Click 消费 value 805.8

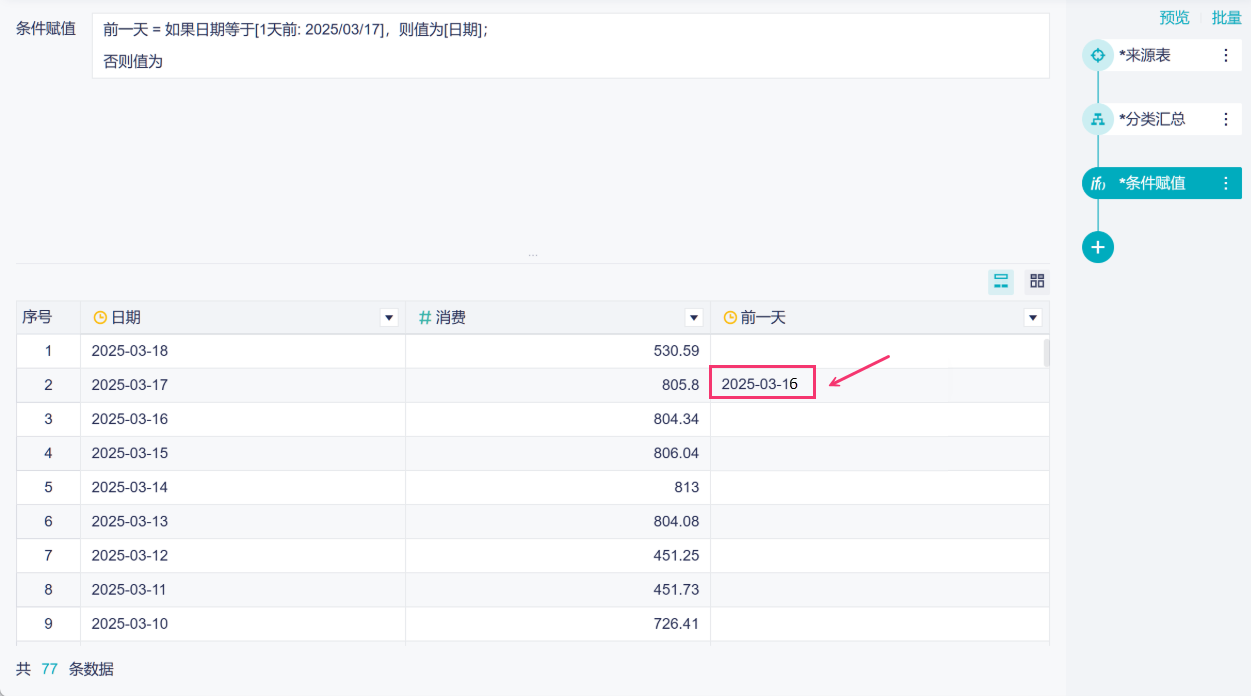pos(680,385)
